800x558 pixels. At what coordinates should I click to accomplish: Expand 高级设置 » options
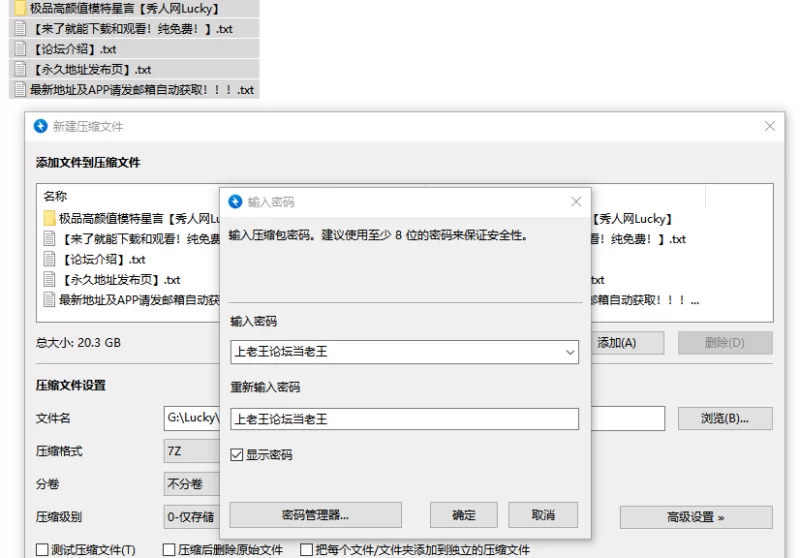pos(696,517)
